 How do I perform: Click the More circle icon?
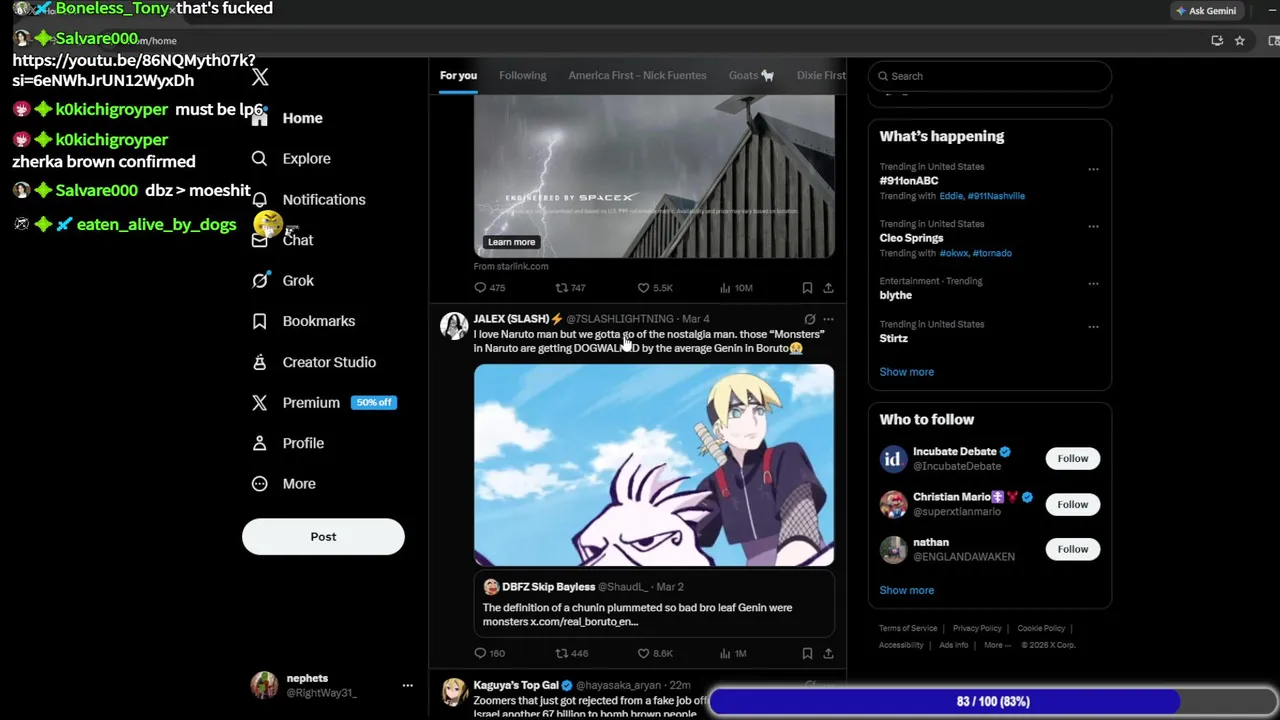[x=259, y=484]
